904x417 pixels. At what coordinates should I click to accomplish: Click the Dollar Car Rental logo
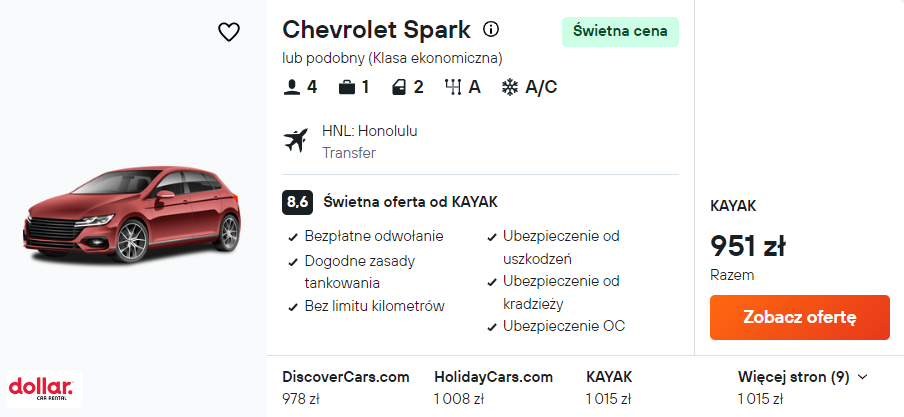41,388
